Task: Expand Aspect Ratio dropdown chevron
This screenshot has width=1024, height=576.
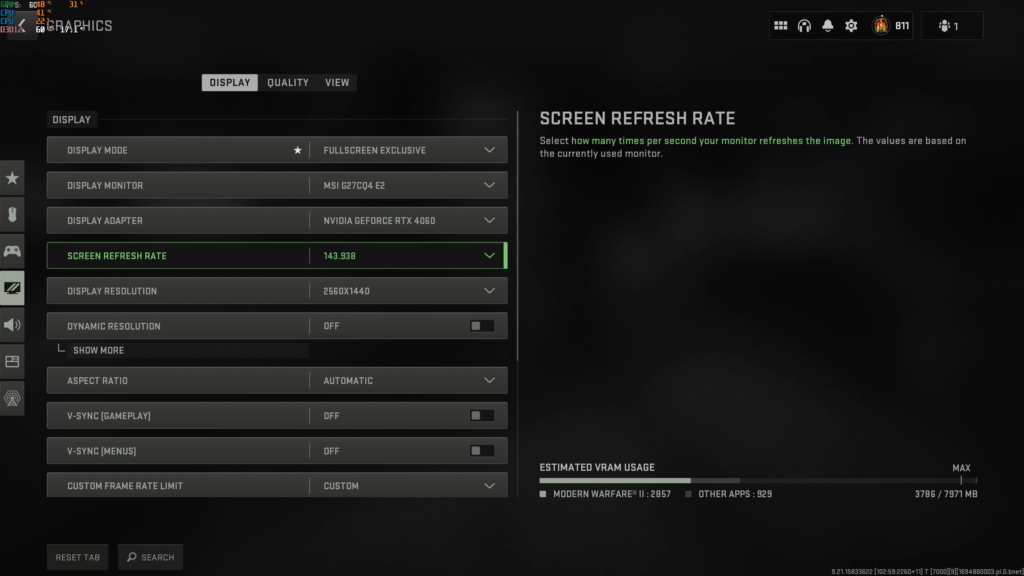Action: (489, 381)
